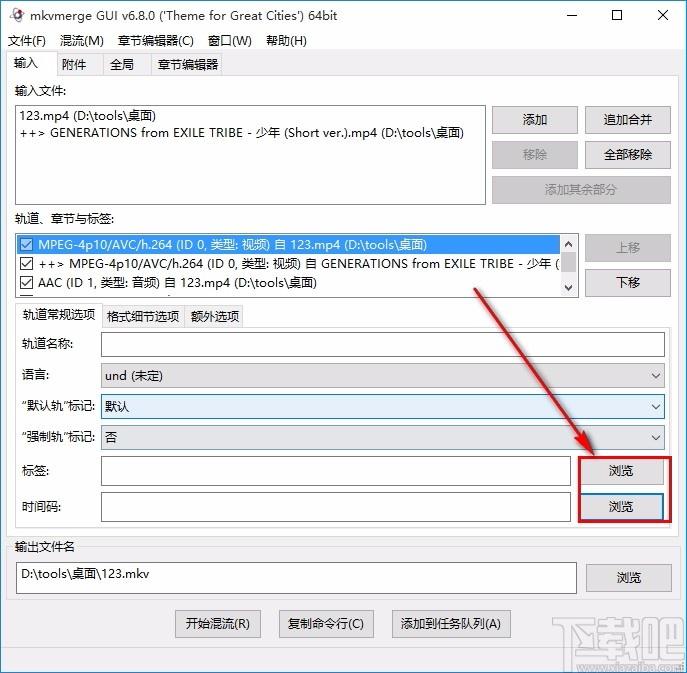The image size is (687, 673).
Task: Click the 移除 button
Action: [x=535, y=155]
